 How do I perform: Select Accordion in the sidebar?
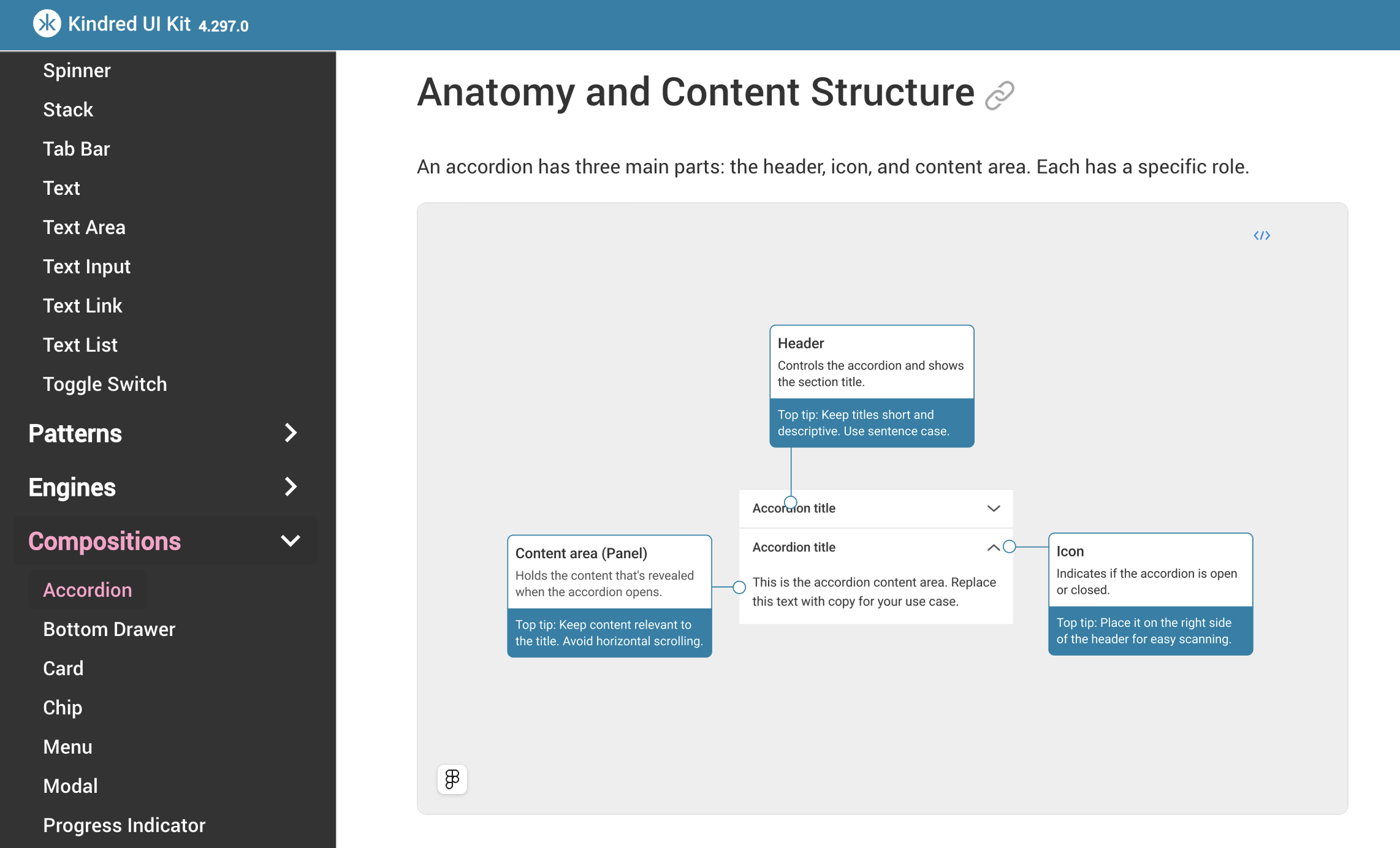[88, 589]
